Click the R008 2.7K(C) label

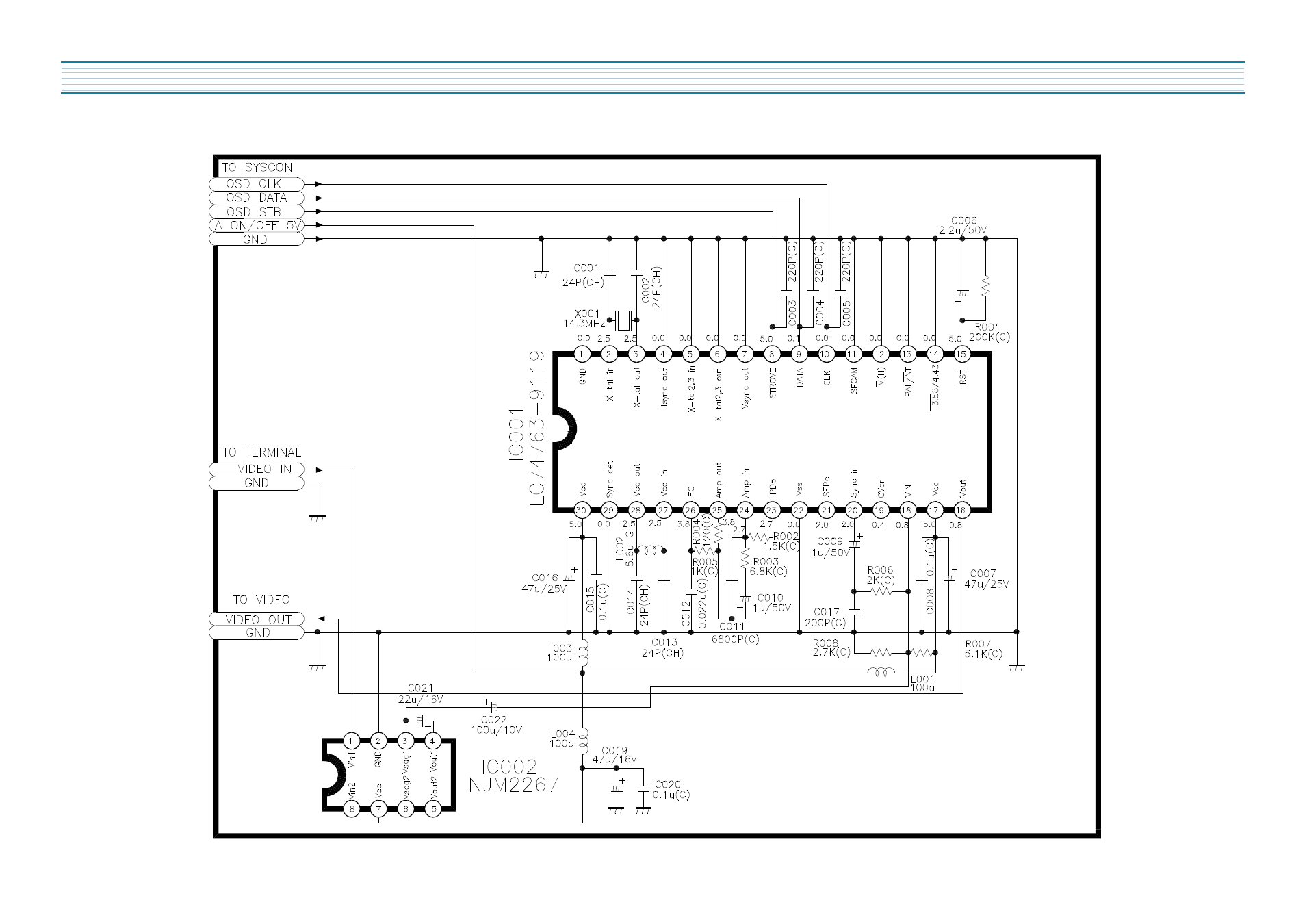click(831, 648)
